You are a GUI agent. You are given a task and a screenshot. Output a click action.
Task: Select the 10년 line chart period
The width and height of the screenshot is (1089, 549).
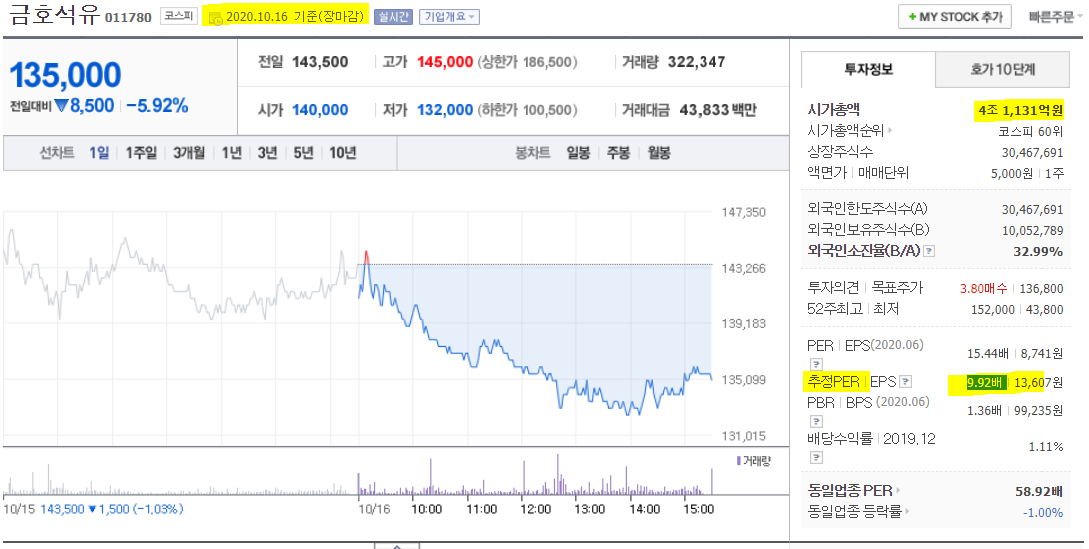(342, 153)
